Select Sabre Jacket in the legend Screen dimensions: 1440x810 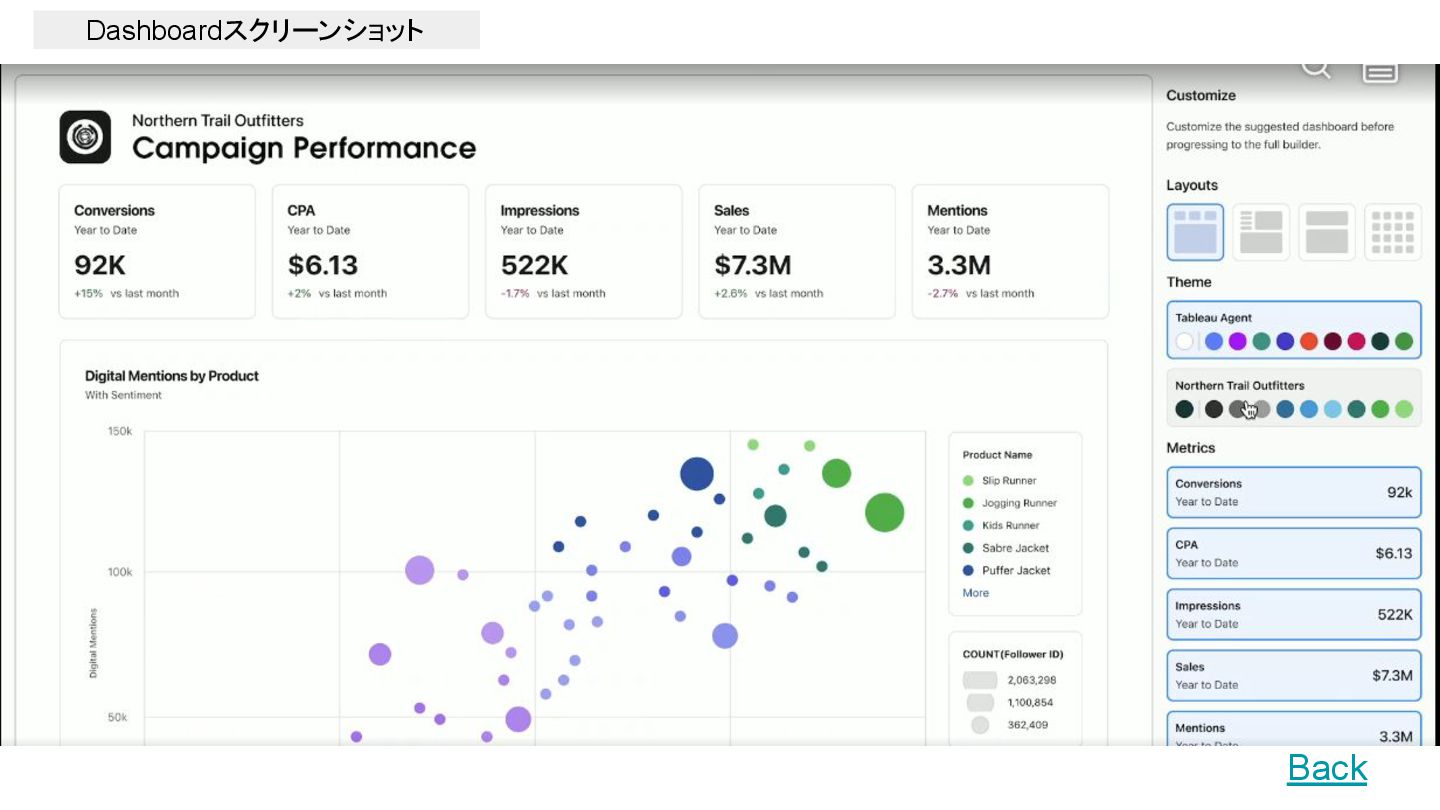click(x=1005, y=548)
